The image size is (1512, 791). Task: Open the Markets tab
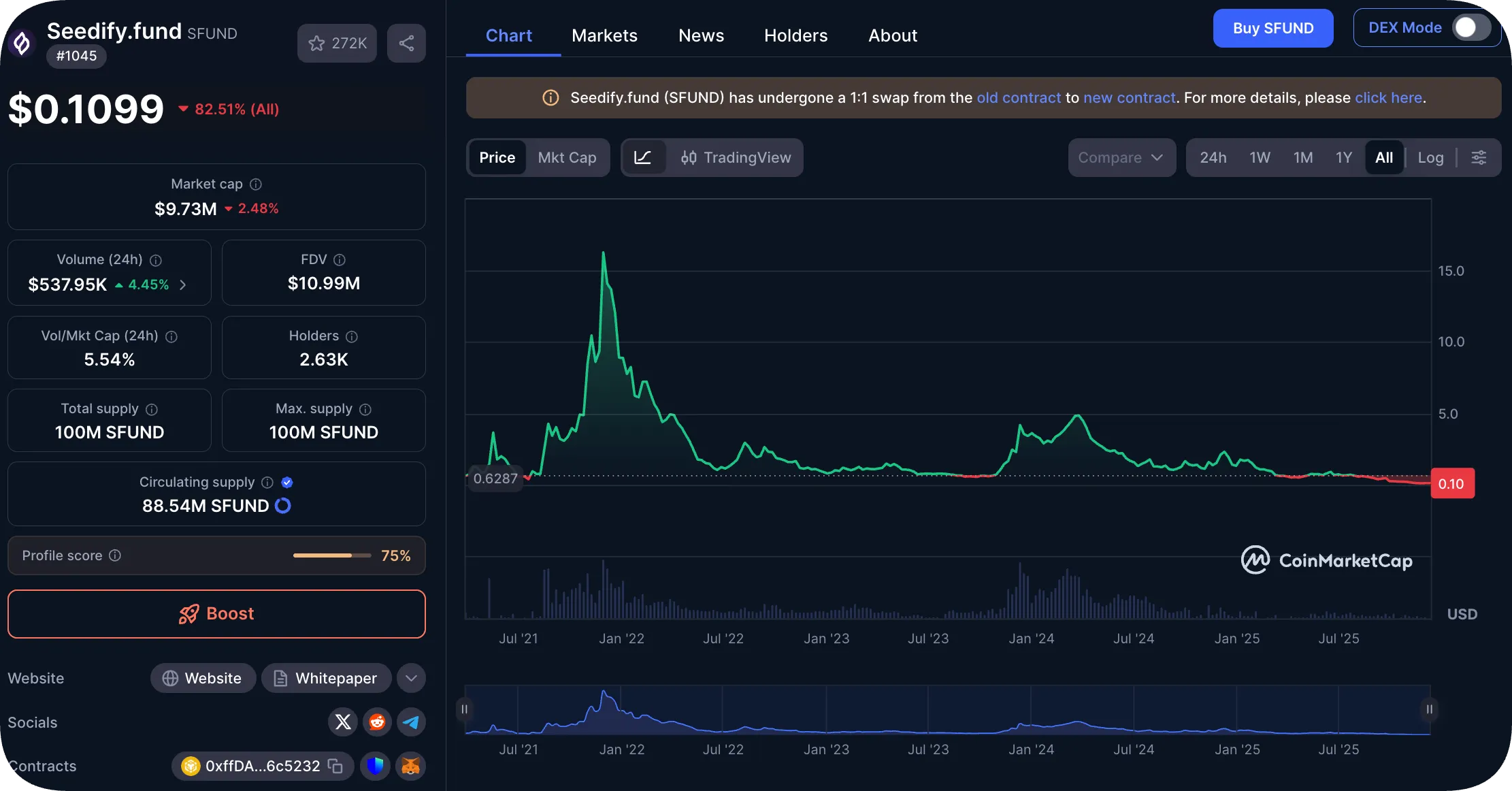(604, 35)
